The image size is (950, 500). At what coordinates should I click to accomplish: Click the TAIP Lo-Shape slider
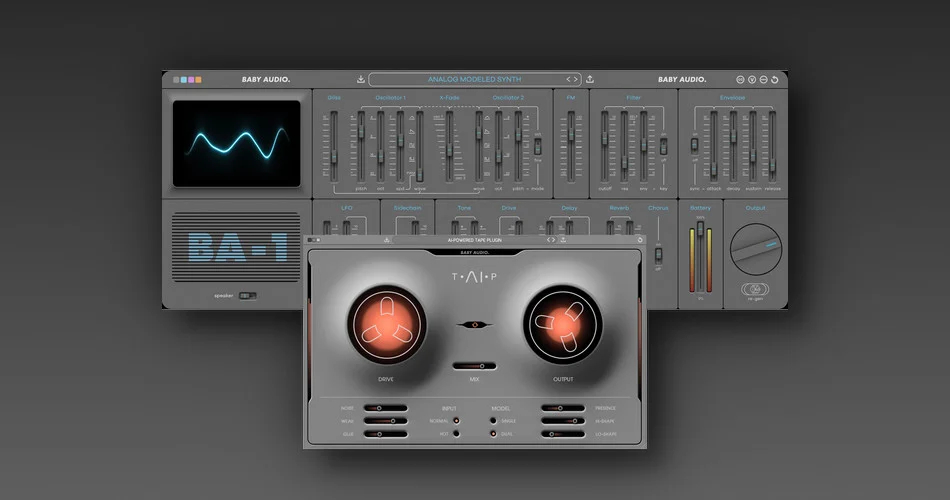[563, 434]
